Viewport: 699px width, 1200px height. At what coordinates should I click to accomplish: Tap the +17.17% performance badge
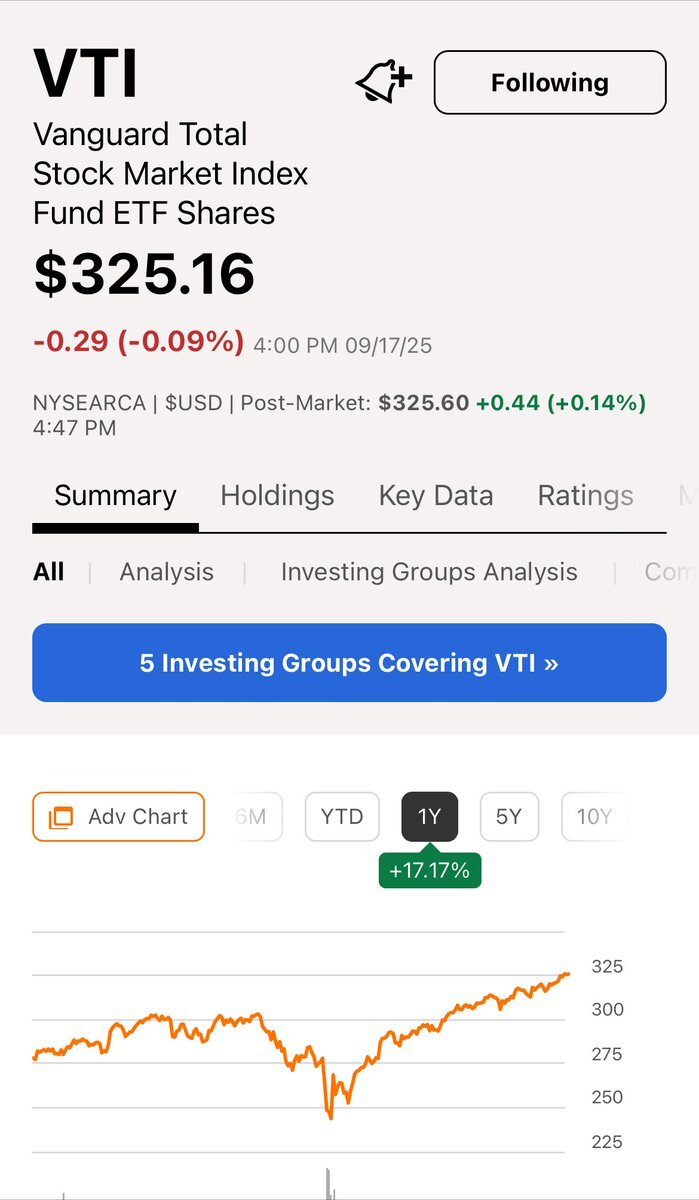(x=429, y=870)
